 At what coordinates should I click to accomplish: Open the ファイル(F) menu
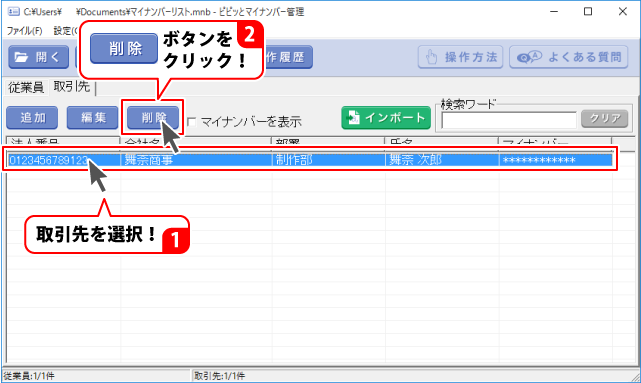(x=25, y=31)
